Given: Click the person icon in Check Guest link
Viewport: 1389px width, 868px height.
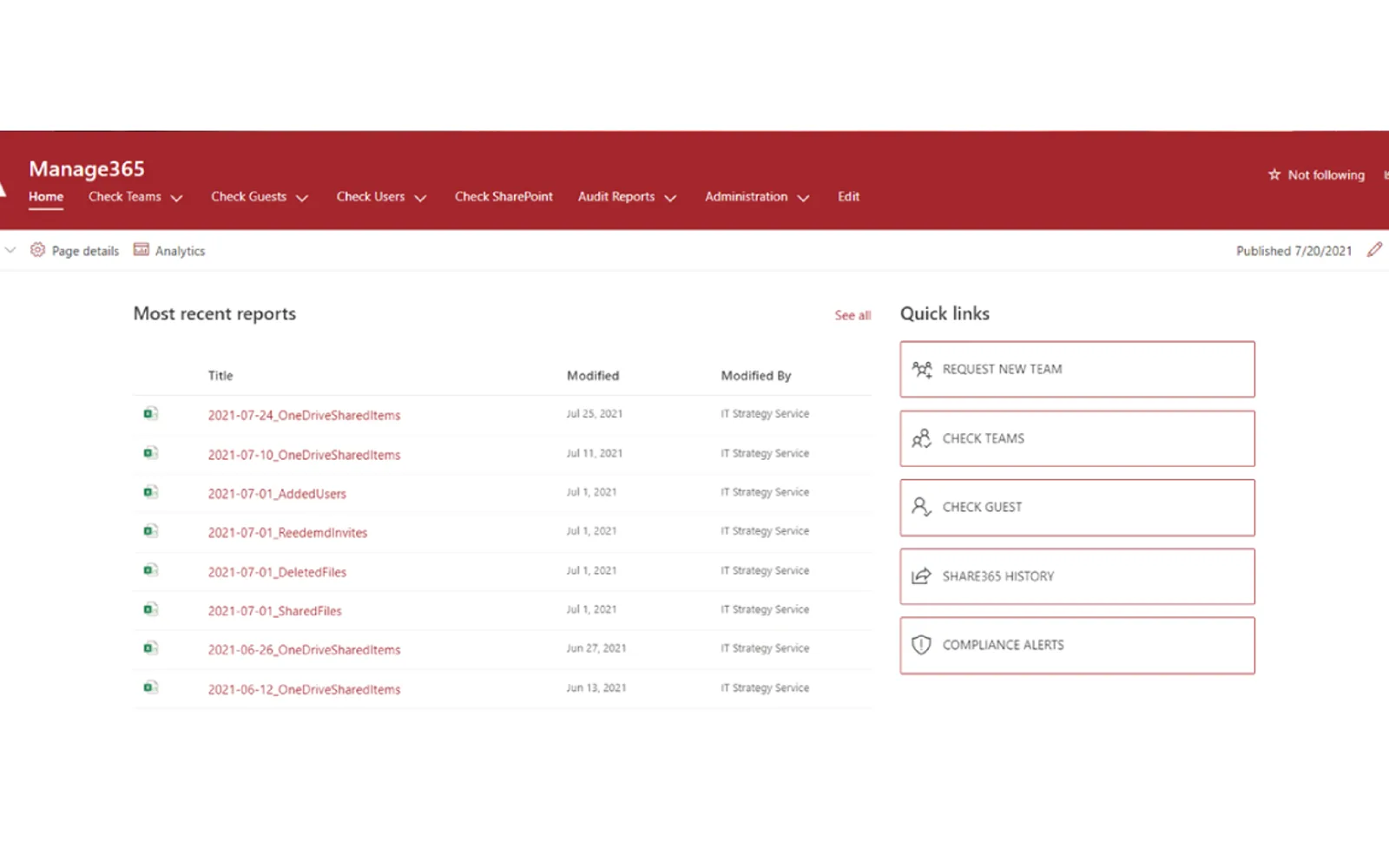Looking at the screenshot, I should (x=922, y=507).
